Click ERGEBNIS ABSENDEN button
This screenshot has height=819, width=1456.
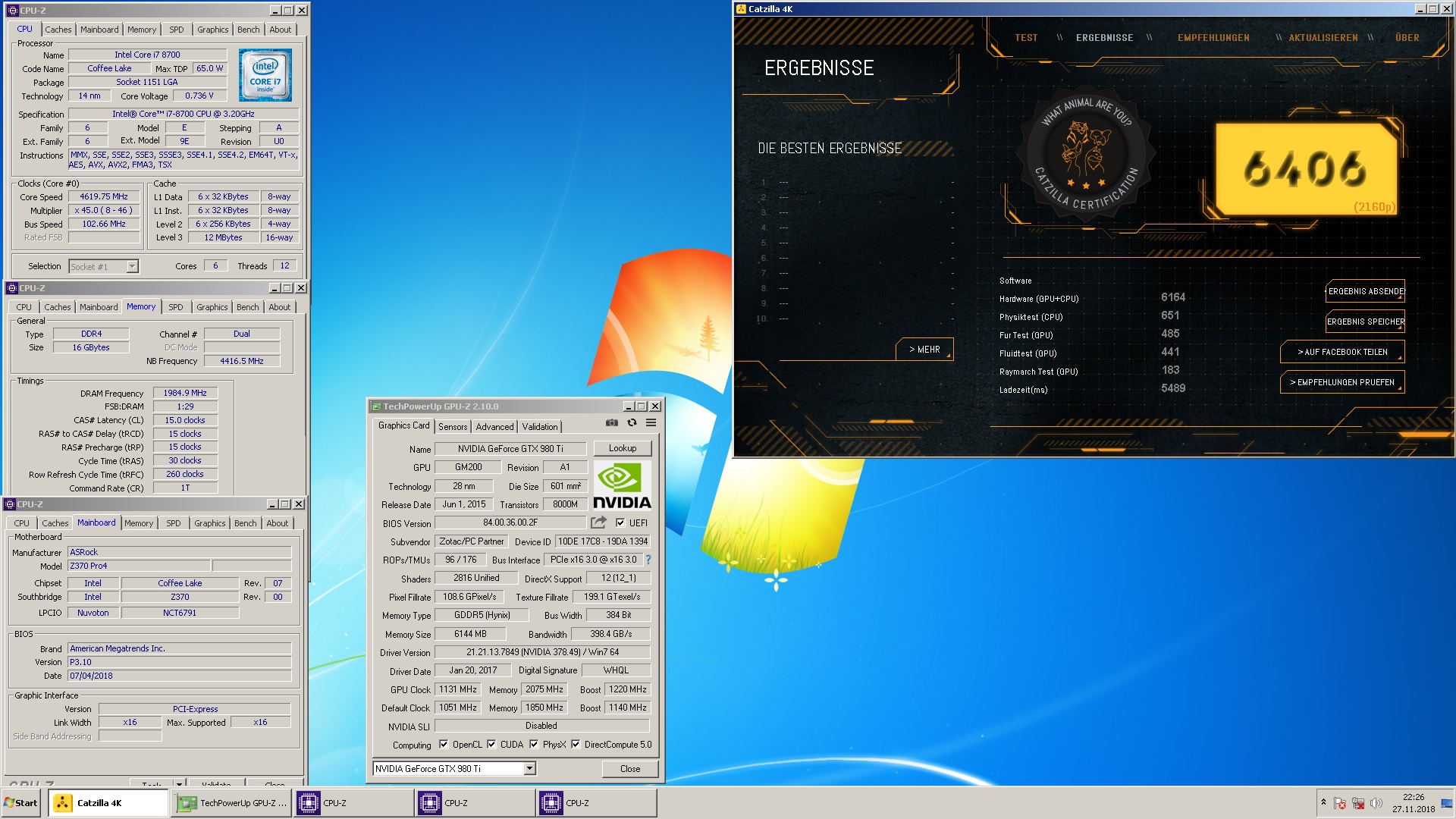1365,291
